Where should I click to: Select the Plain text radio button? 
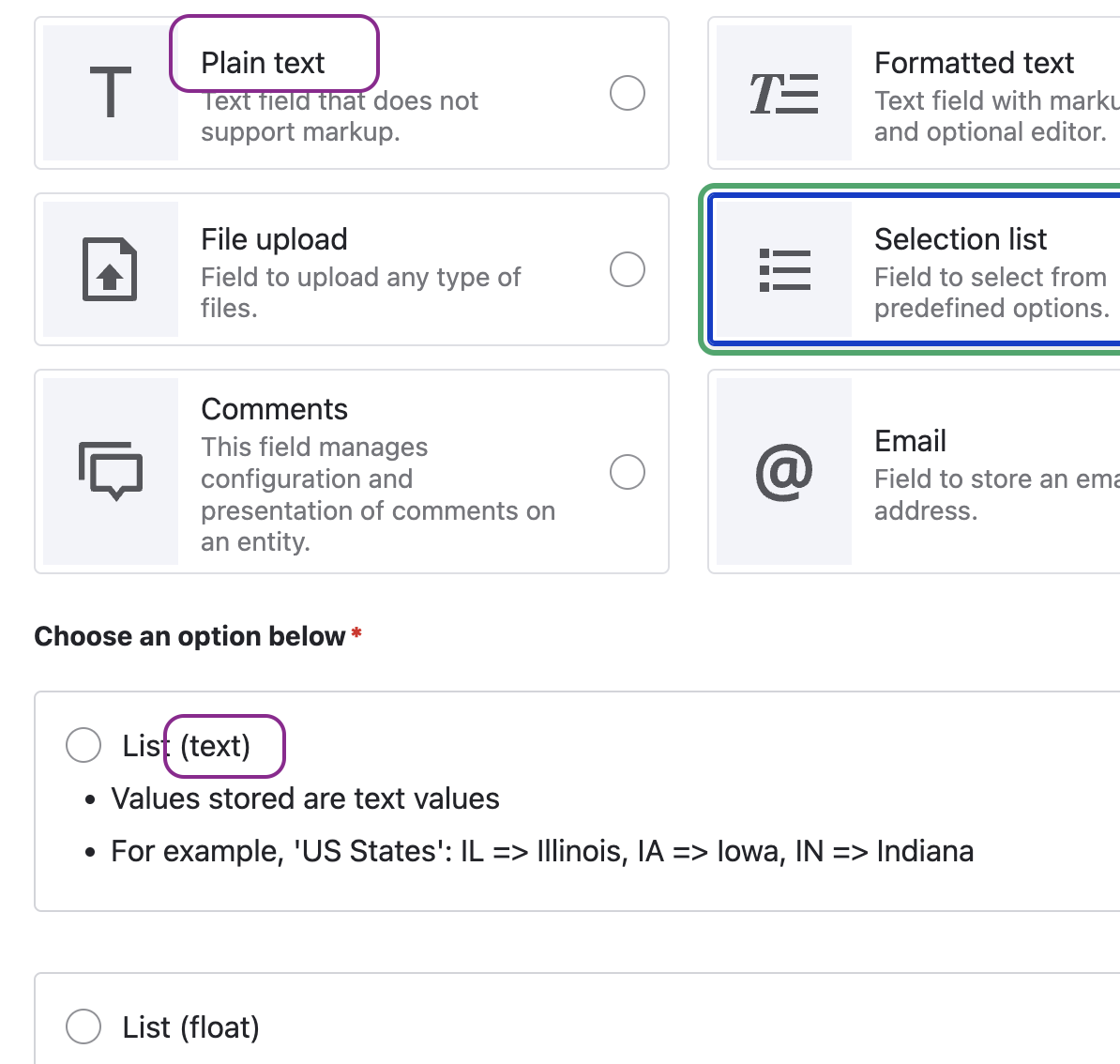click(x=628, y=93)
